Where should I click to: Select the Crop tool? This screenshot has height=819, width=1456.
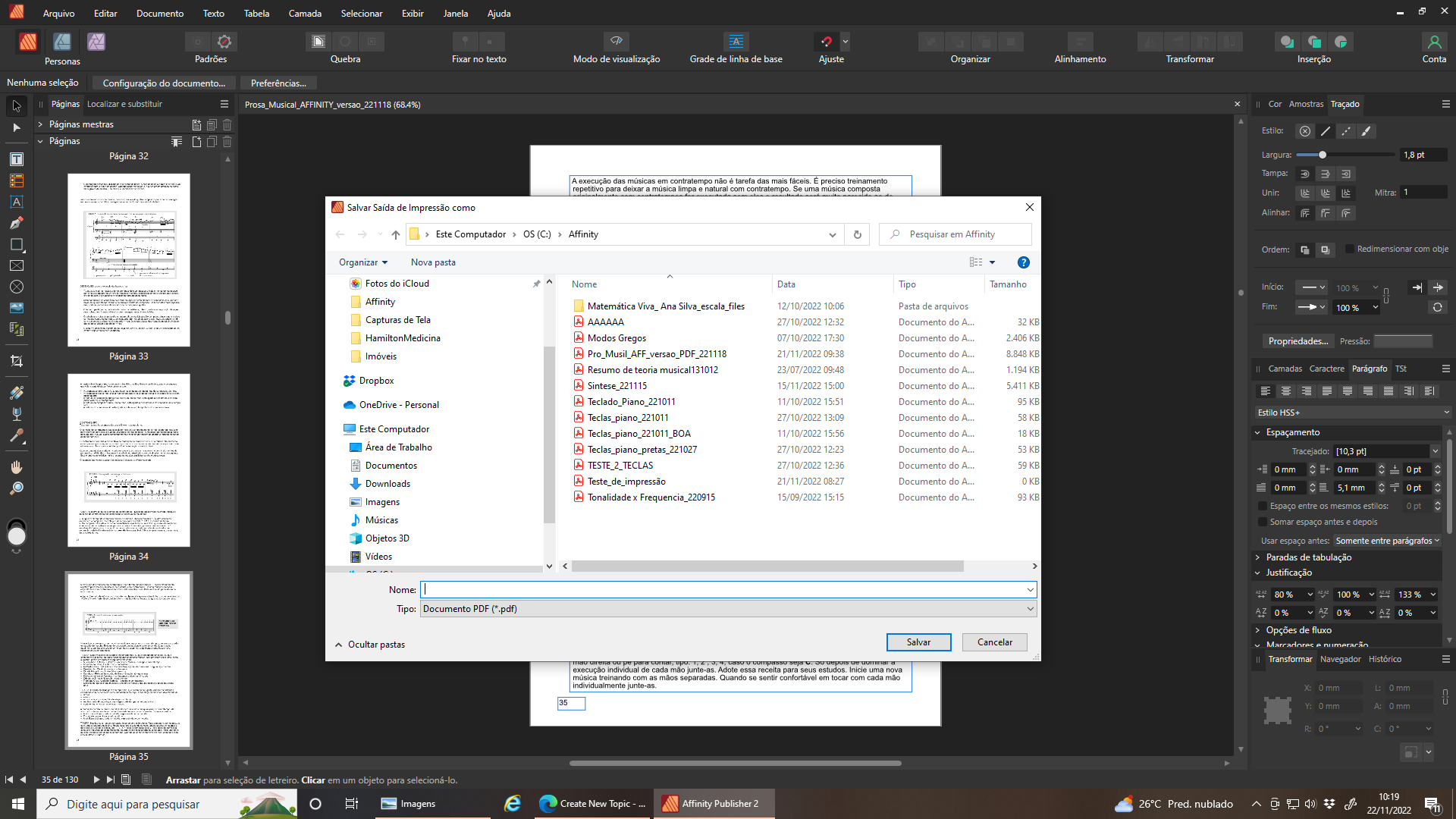pyautogui.click(x=17, y=361)
